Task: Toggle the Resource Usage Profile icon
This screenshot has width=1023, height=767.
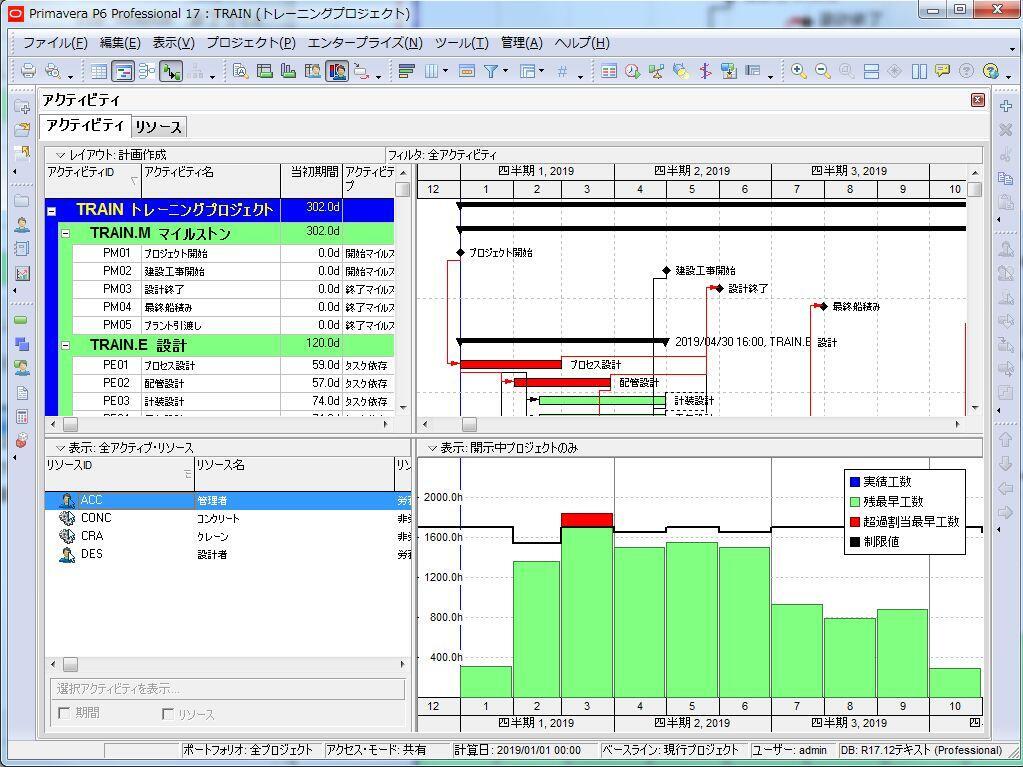Action: tap(337, 71)
